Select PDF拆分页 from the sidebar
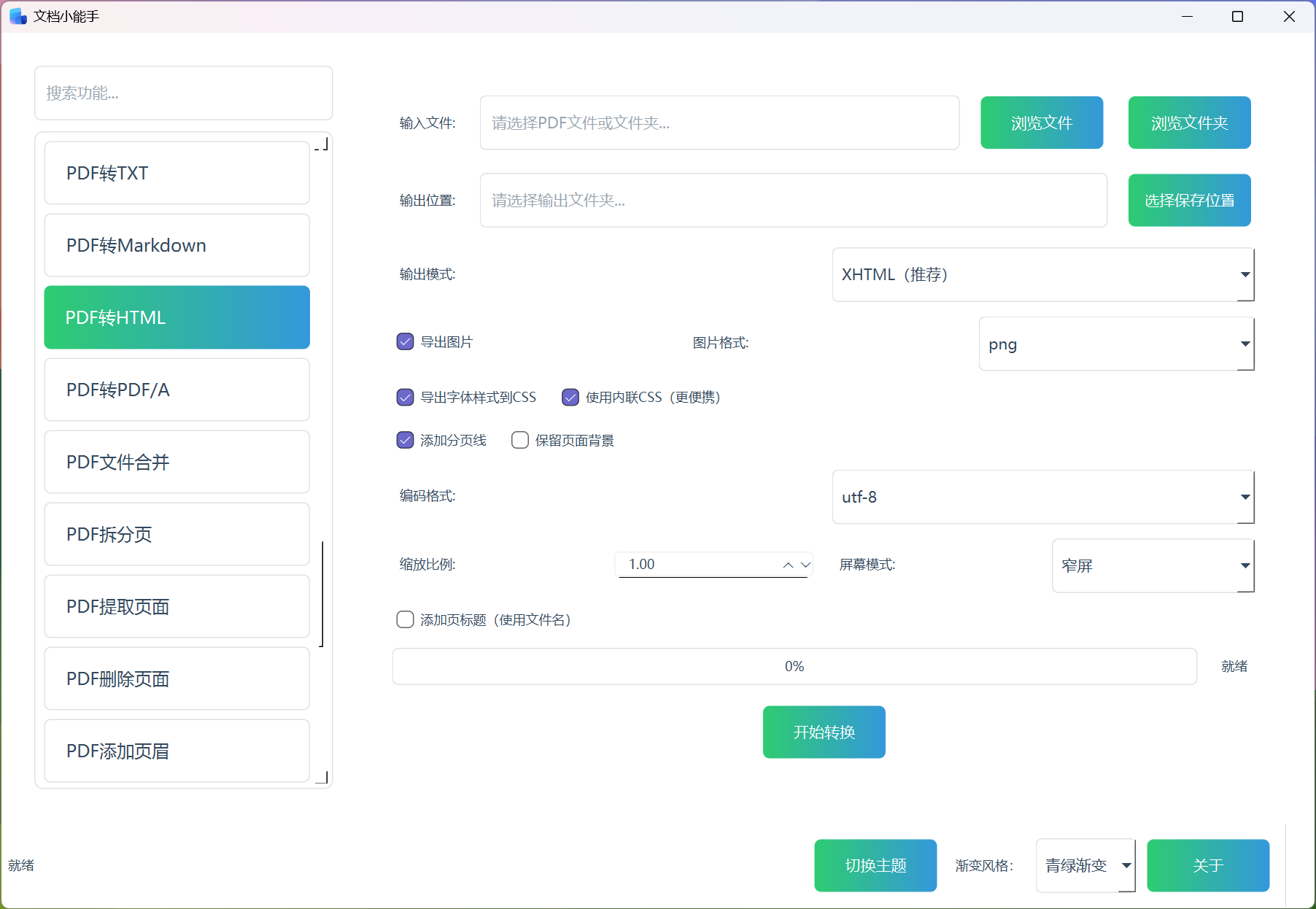Image resolution: width=1316 pixels, height=909 pixels. click(177, 534)
